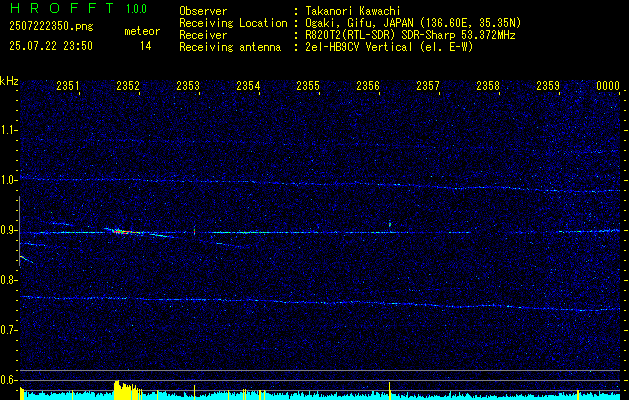
Task: Click the 2358 time marker
Action: click(488, 86)
